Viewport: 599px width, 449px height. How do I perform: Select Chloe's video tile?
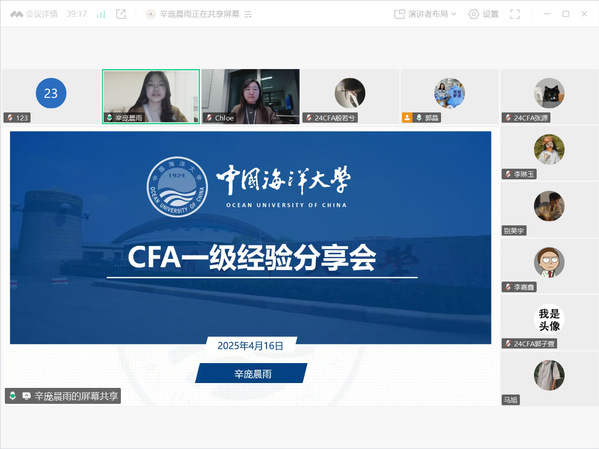[251, 96]
